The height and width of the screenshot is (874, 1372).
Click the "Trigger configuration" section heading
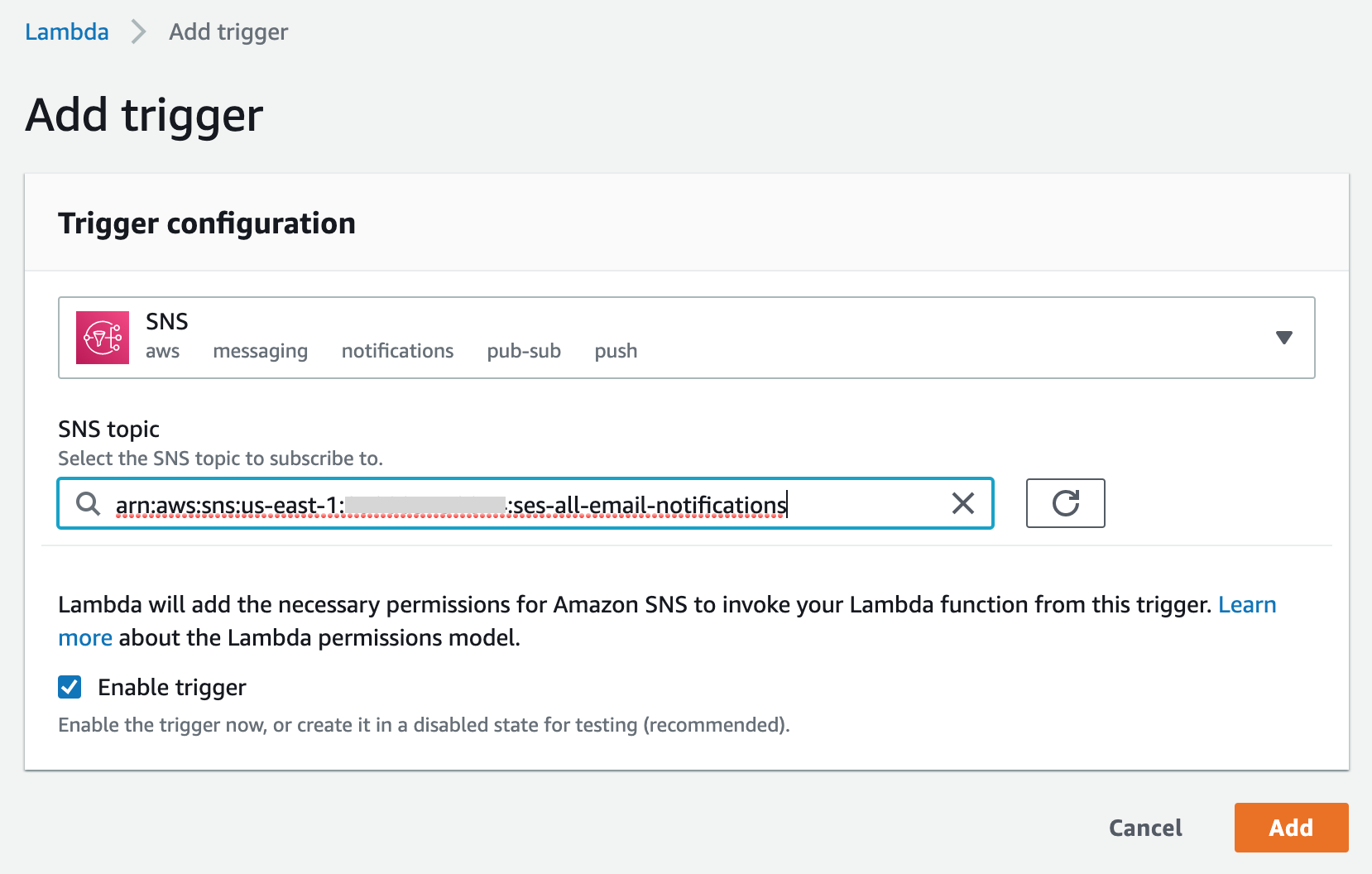207,223
